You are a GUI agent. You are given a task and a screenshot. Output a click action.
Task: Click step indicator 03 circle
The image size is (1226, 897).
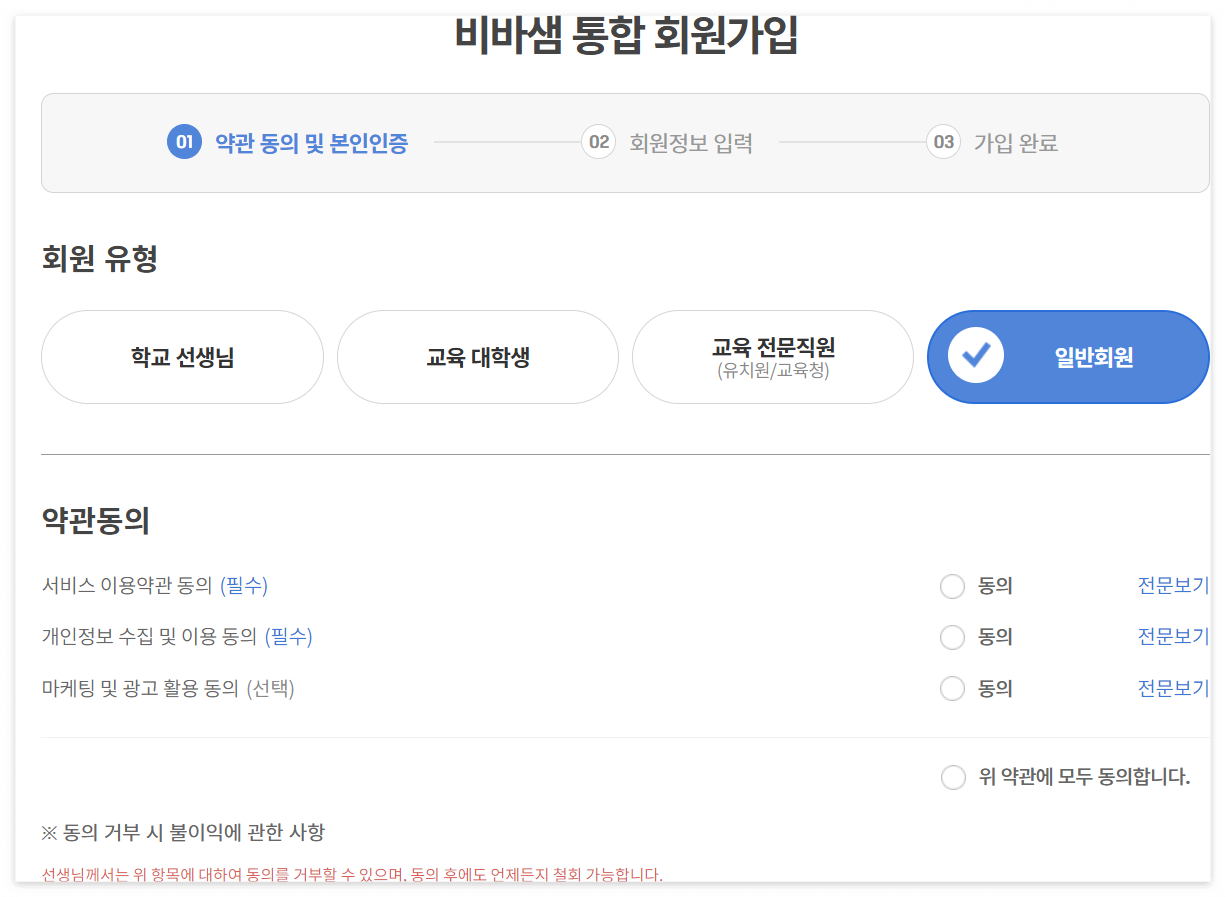pos(941,143)
